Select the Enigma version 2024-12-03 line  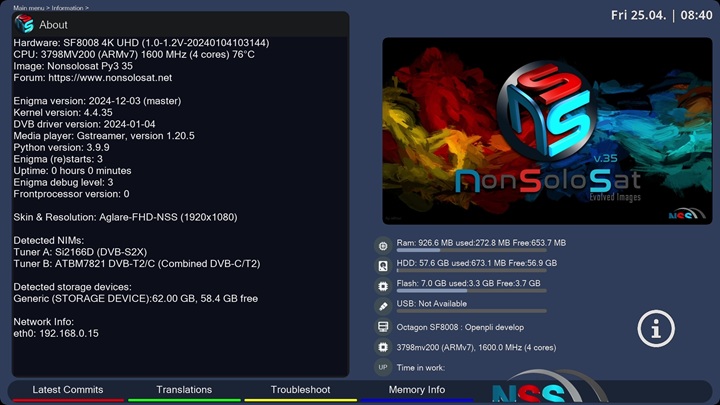pos(97,101)
